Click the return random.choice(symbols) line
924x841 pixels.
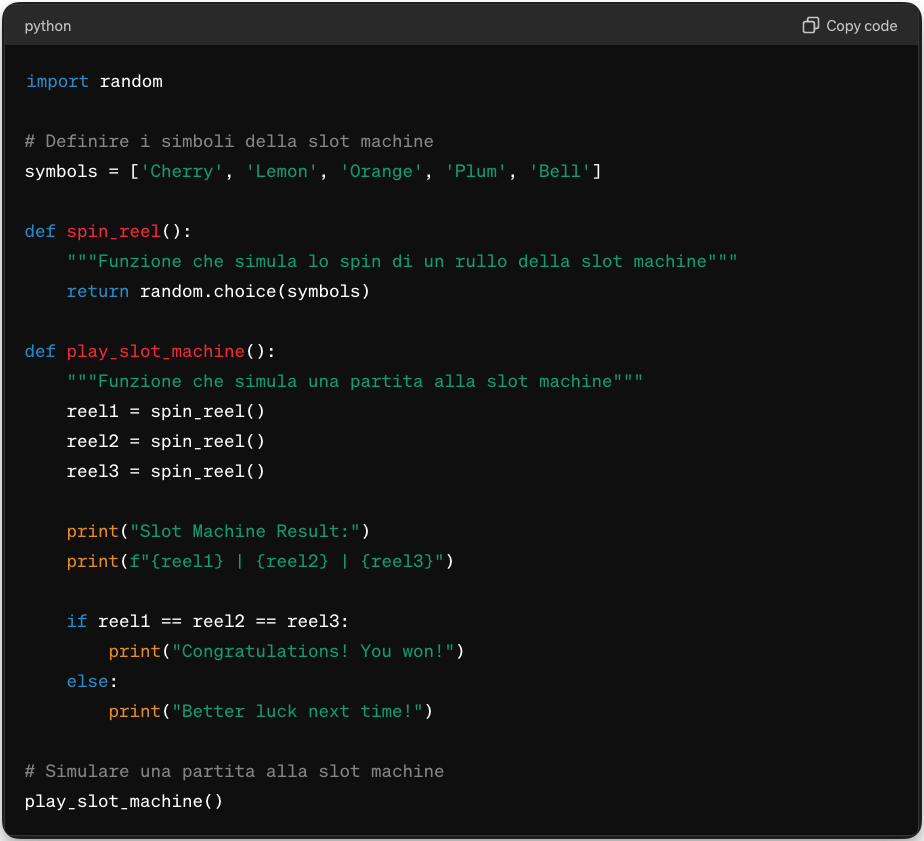[x=218, y=291]
